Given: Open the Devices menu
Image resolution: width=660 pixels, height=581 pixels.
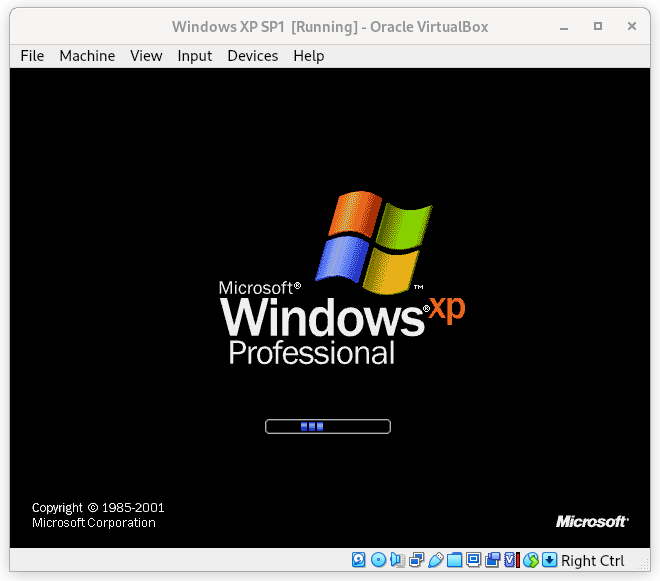Looking at the screenshot, I should [x=253, y=56].
